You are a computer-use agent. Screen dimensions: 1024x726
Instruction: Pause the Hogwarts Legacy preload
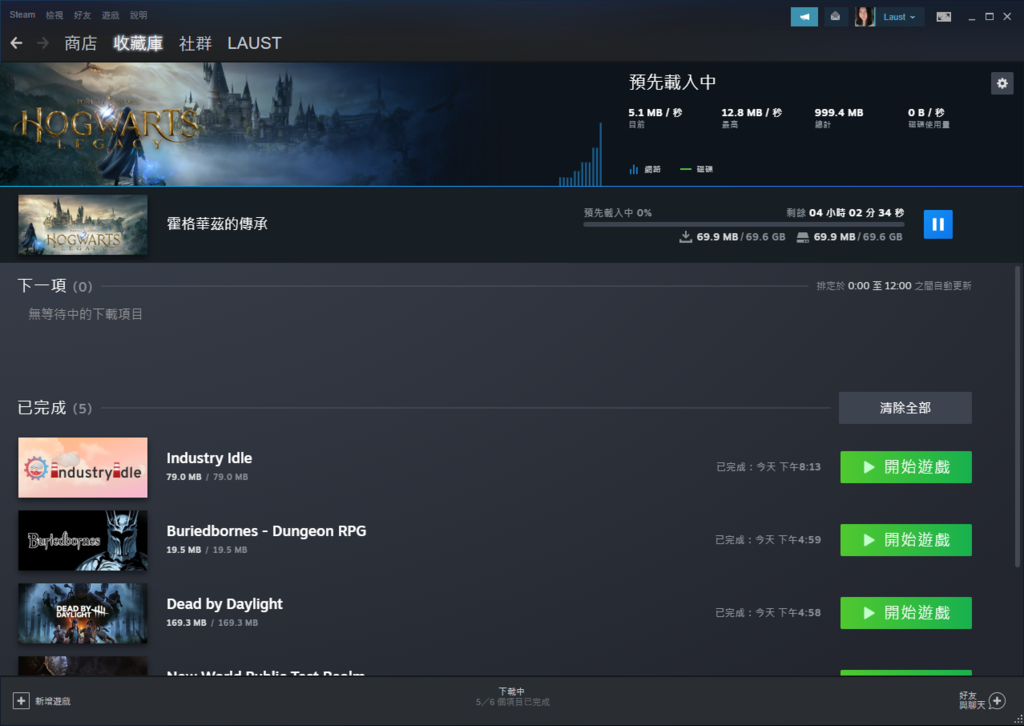click(938, 225)
